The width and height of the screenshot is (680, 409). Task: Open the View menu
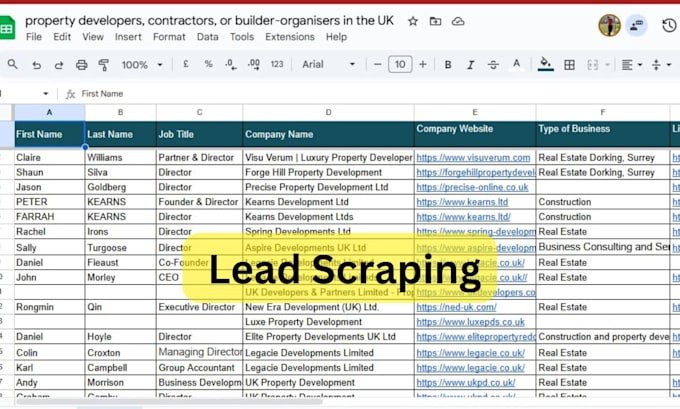(x=93, y=37)
